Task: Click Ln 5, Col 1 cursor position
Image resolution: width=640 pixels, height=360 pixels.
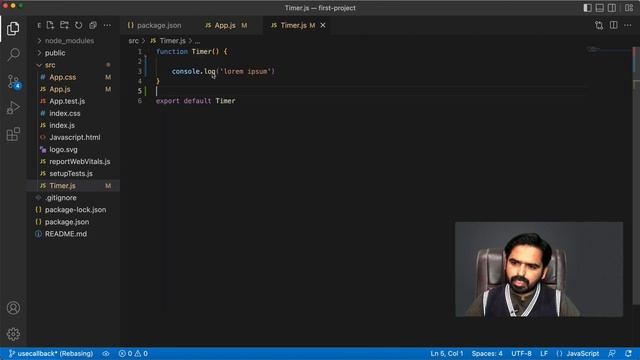Action: 447,353
